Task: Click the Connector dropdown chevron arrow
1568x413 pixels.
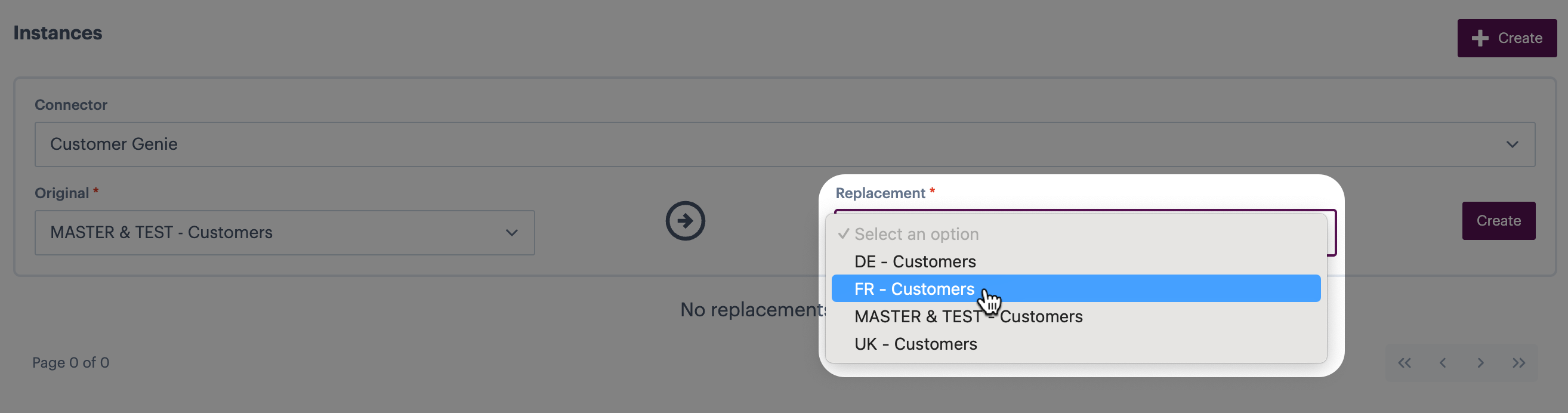Action: point(1512,144)
